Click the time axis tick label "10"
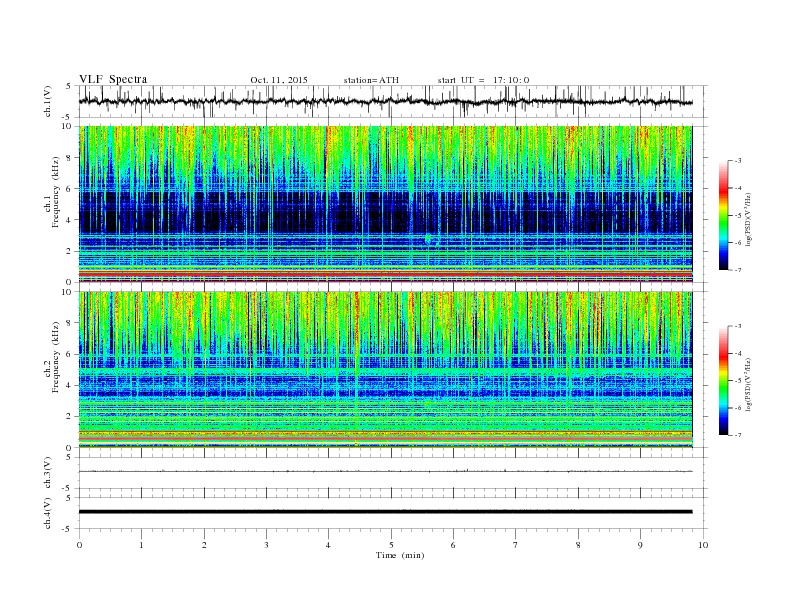 [703, 545]
